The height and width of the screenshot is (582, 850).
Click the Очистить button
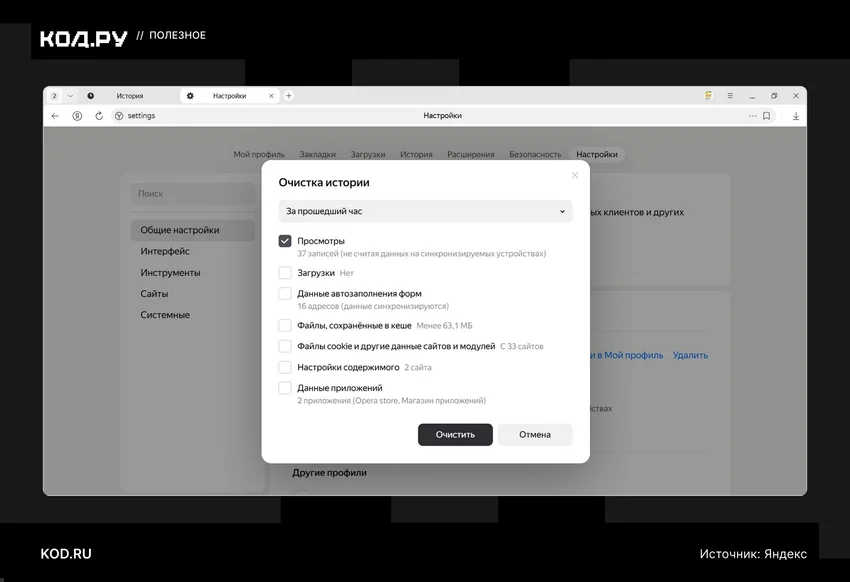pyautogui.click(x=455, y=435)
